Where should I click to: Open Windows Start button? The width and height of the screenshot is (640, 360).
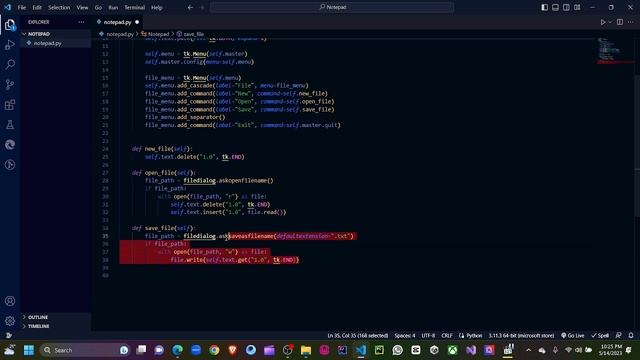pos(29,350)
